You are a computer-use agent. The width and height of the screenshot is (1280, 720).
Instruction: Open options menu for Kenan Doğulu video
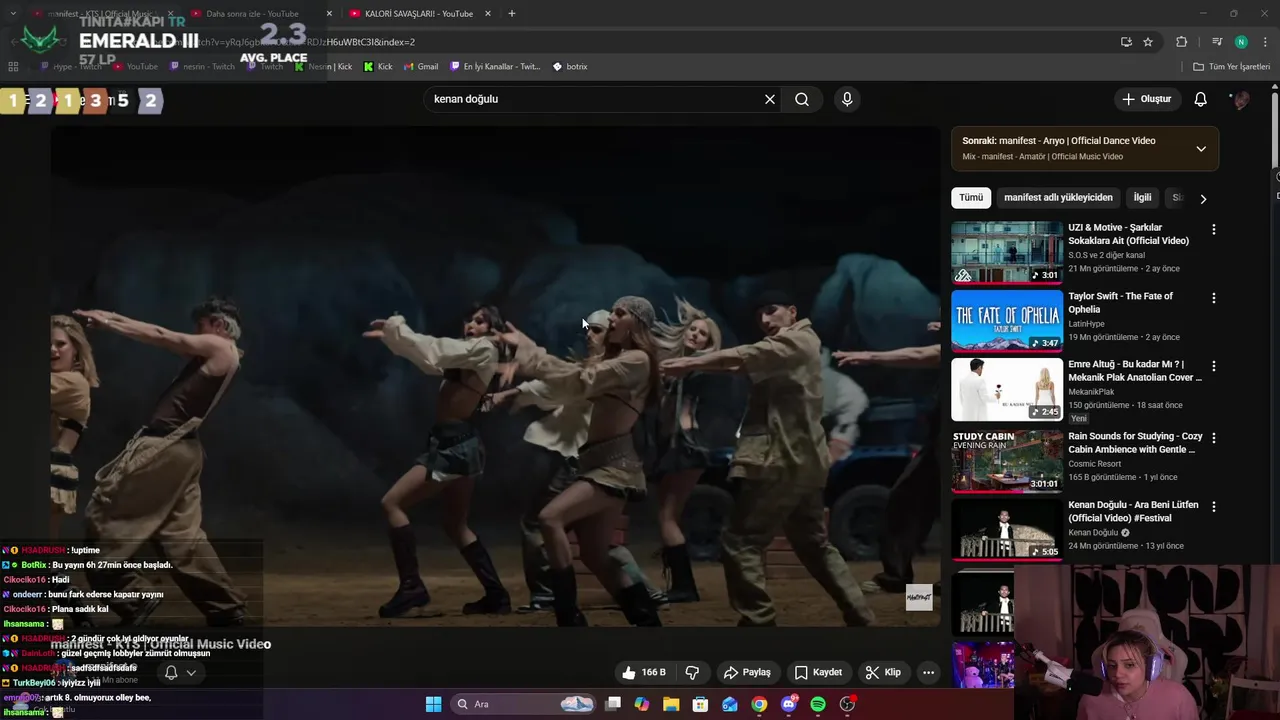pyautogui.click(x=1214, y=507)
